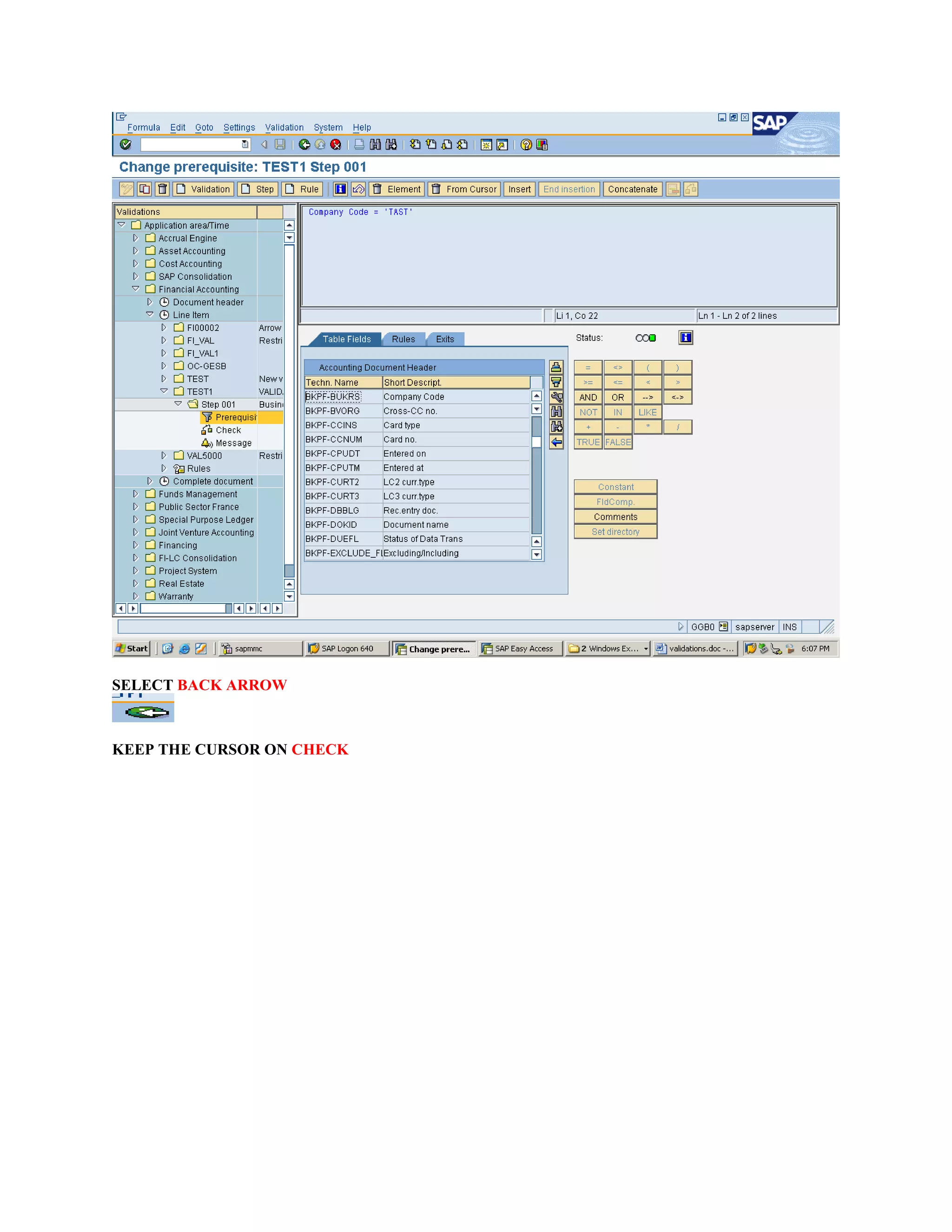Click the yellow Help question mark icon
This screenshot has height=1232, width=952.
point(526,145)
